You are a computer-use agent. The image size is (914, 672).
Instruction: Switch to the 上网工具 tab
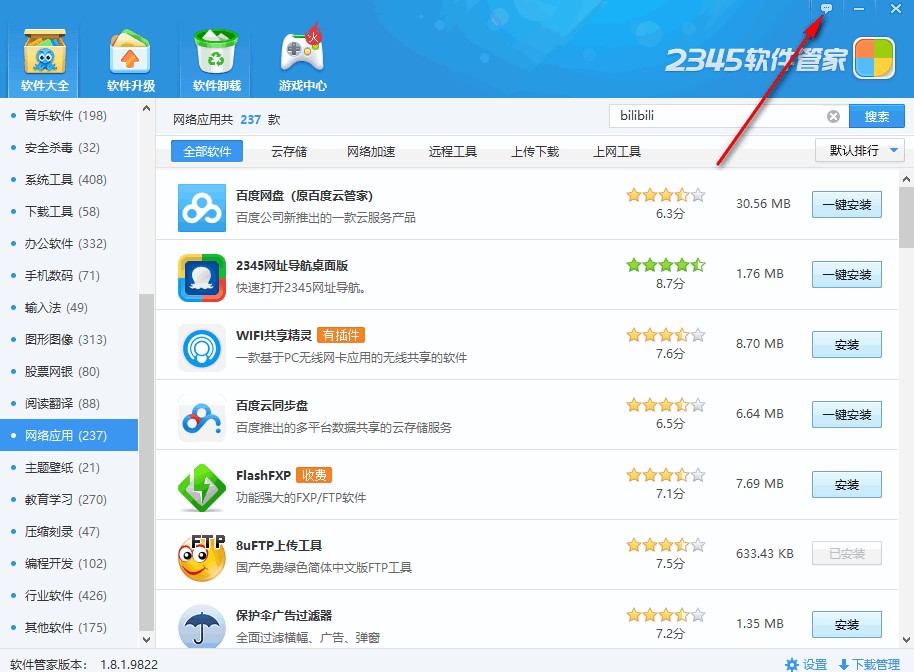[617, 152]
